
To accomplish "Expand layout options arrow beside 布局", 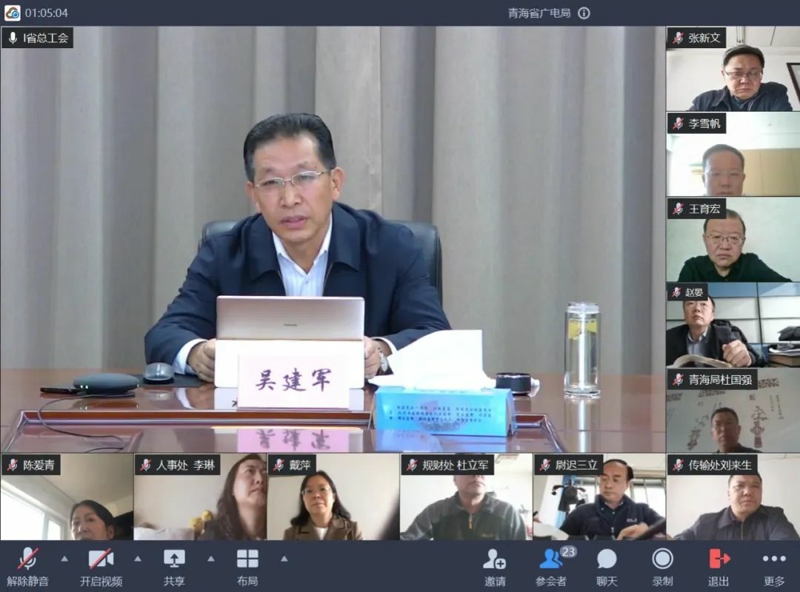I will 284,559.
